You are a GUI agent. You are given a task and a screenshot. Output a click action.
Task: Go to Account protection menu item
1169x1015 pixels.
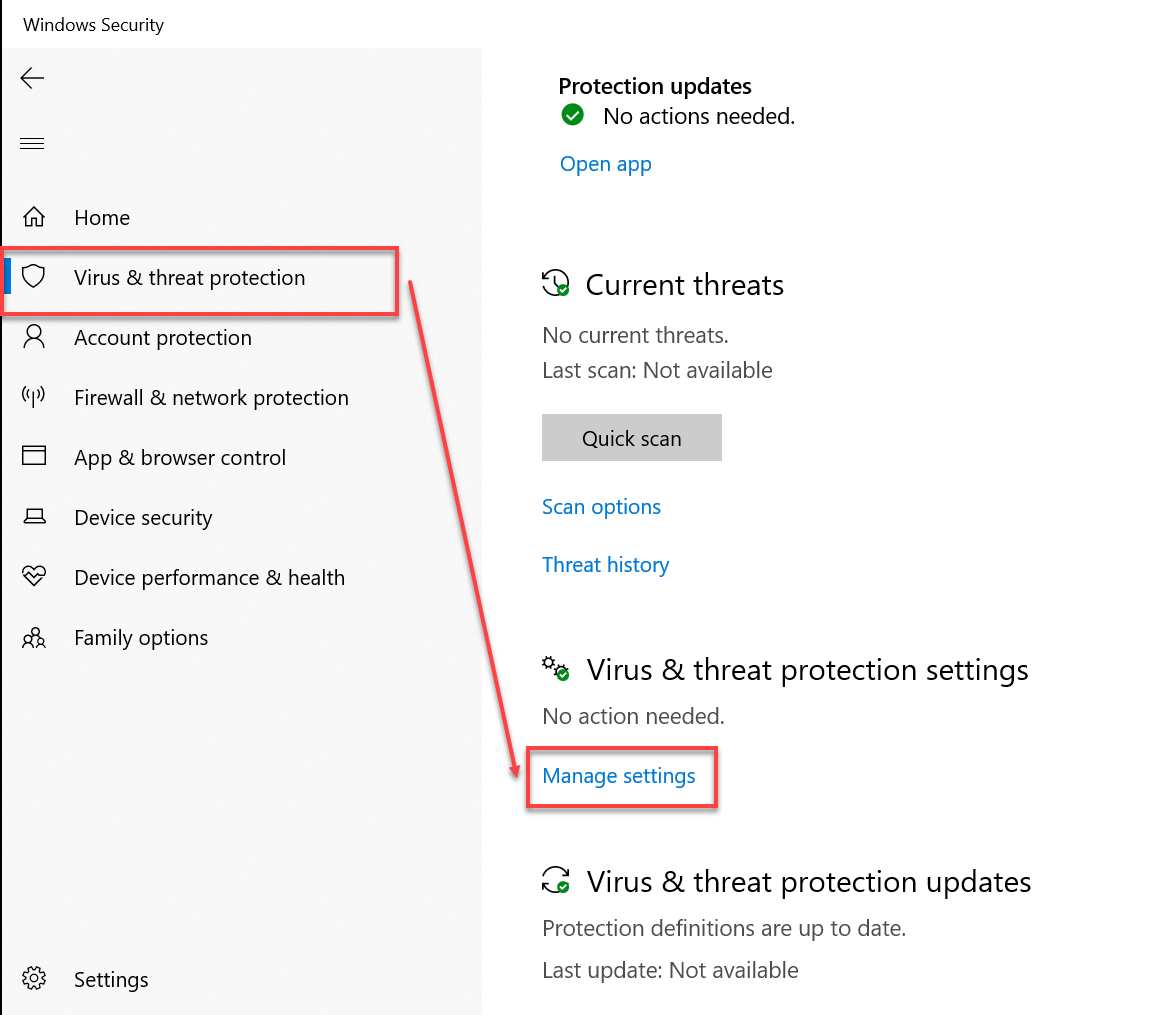162,338
